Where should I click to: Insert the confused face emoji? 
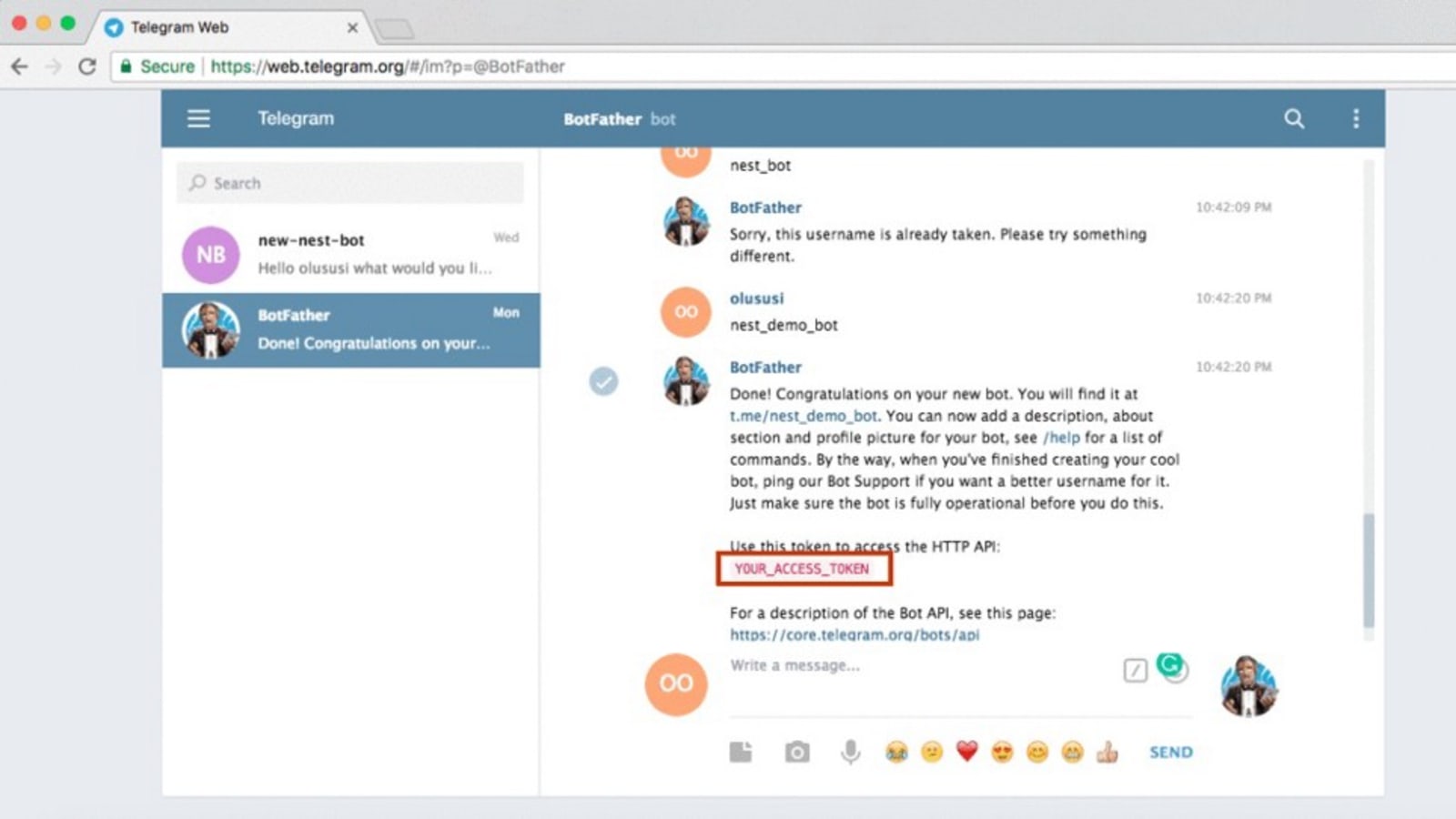932,752
